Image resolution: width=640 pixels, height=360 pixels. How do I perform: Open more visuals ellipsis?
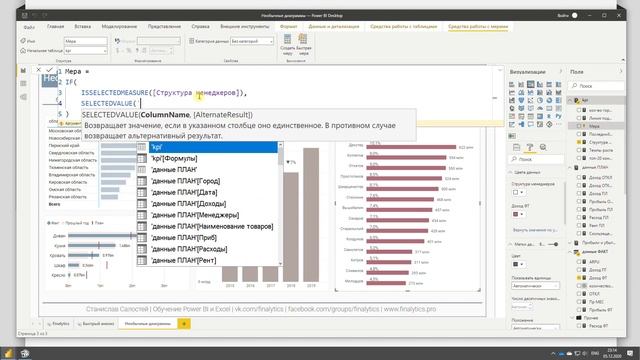coord(559,124)
